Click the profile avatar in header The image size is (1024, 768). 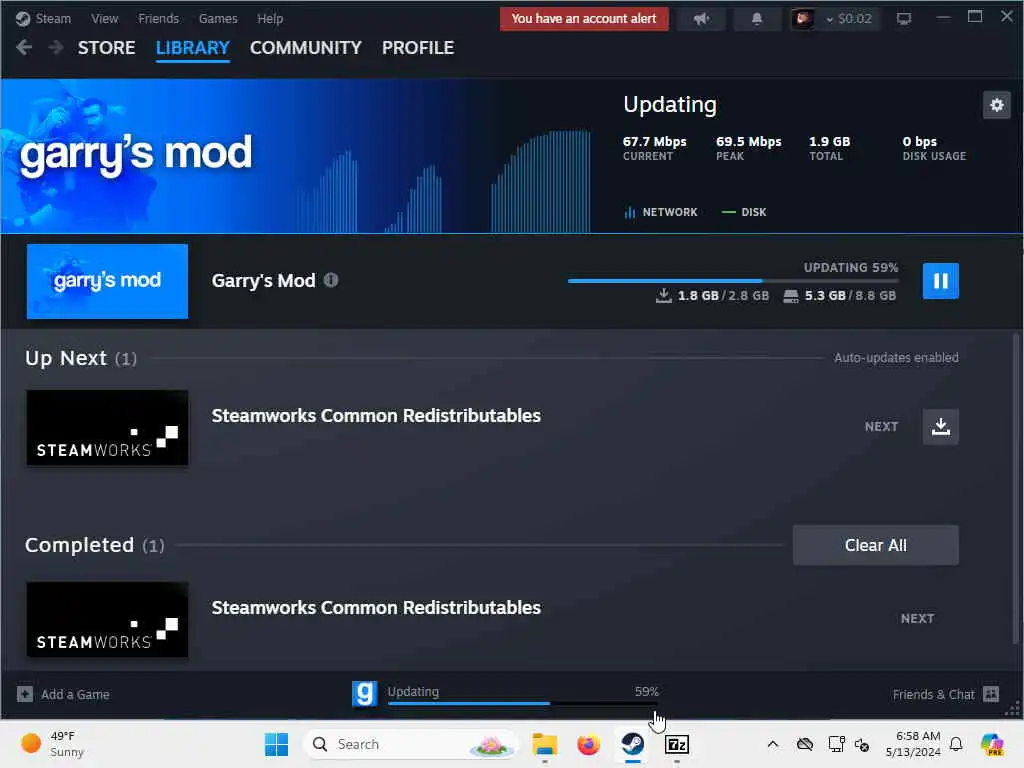[x=803, y=19]
